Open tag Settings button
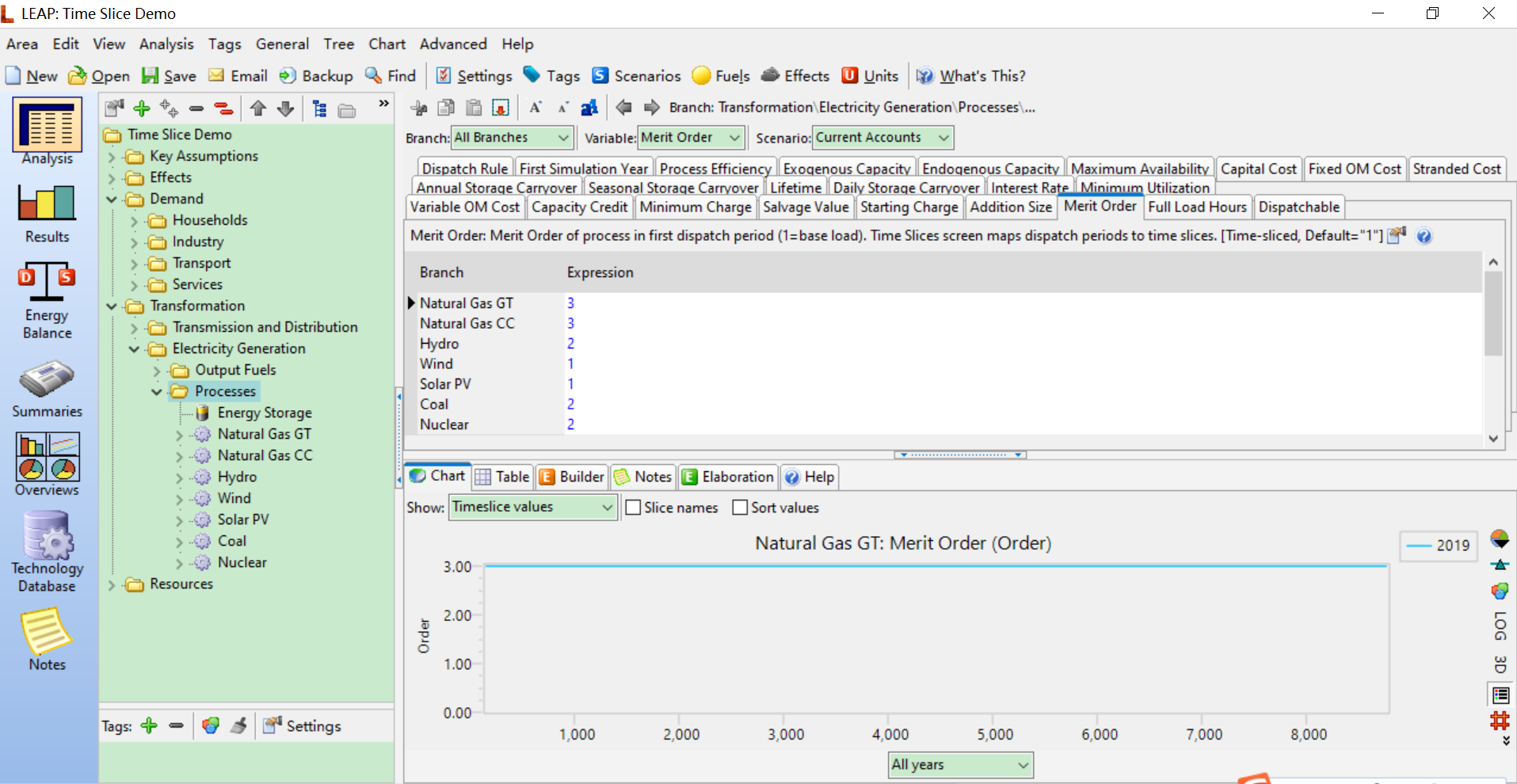The image size is (1517, 784). (302, 725)
